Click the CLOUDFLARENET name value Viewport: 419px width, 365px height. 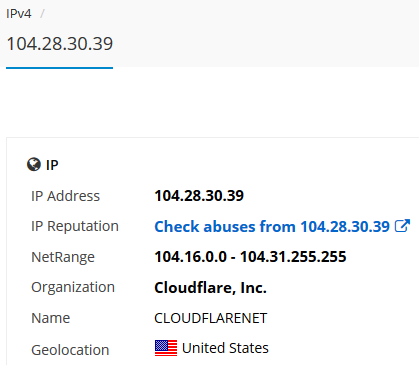211,318
